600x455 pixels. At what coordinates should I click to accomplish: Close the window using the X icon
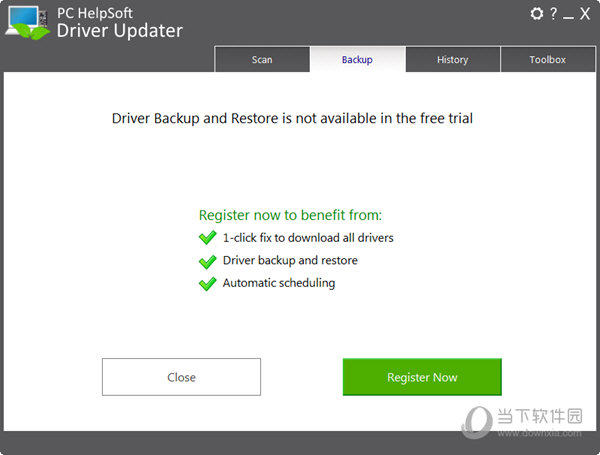tap(585, 14)
